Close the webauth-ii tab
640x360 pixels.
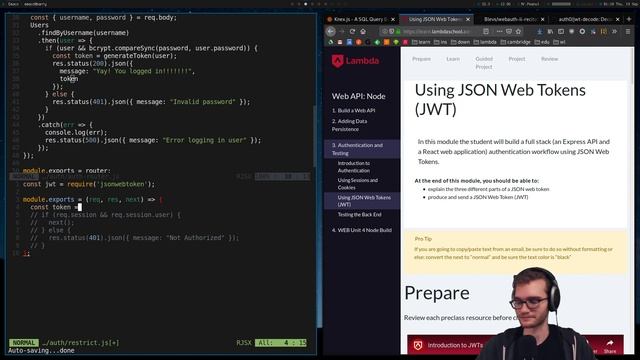tap(542, 19)
